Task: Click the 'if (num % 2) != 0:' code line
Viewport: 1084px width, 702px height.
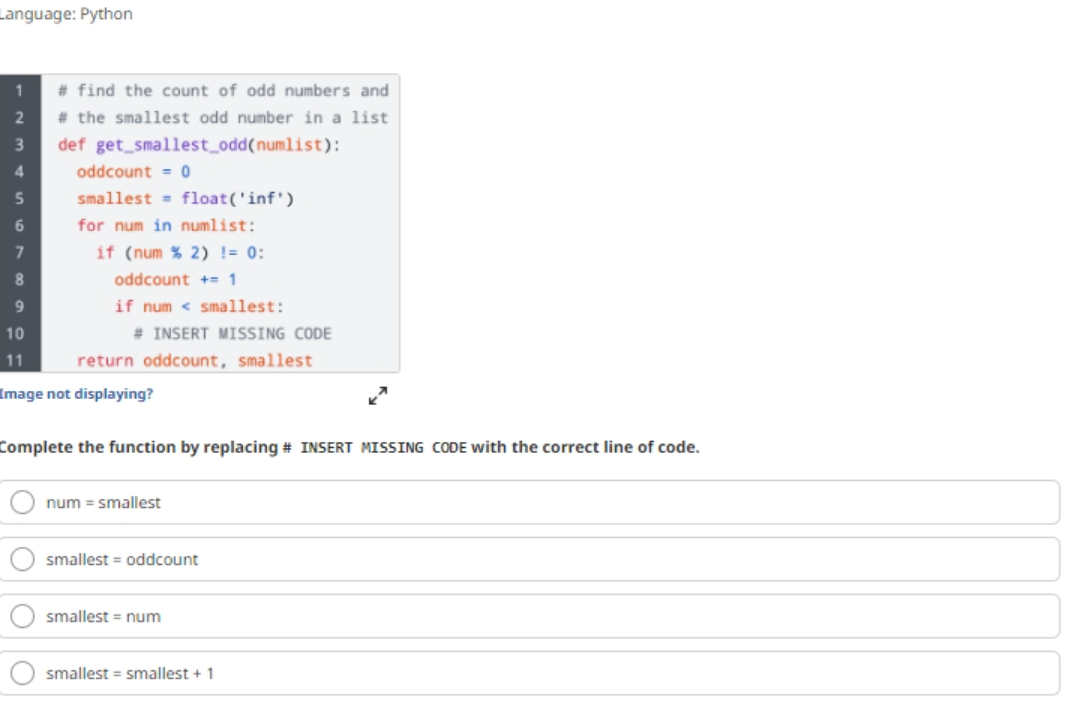Action: tap(180, 252)
